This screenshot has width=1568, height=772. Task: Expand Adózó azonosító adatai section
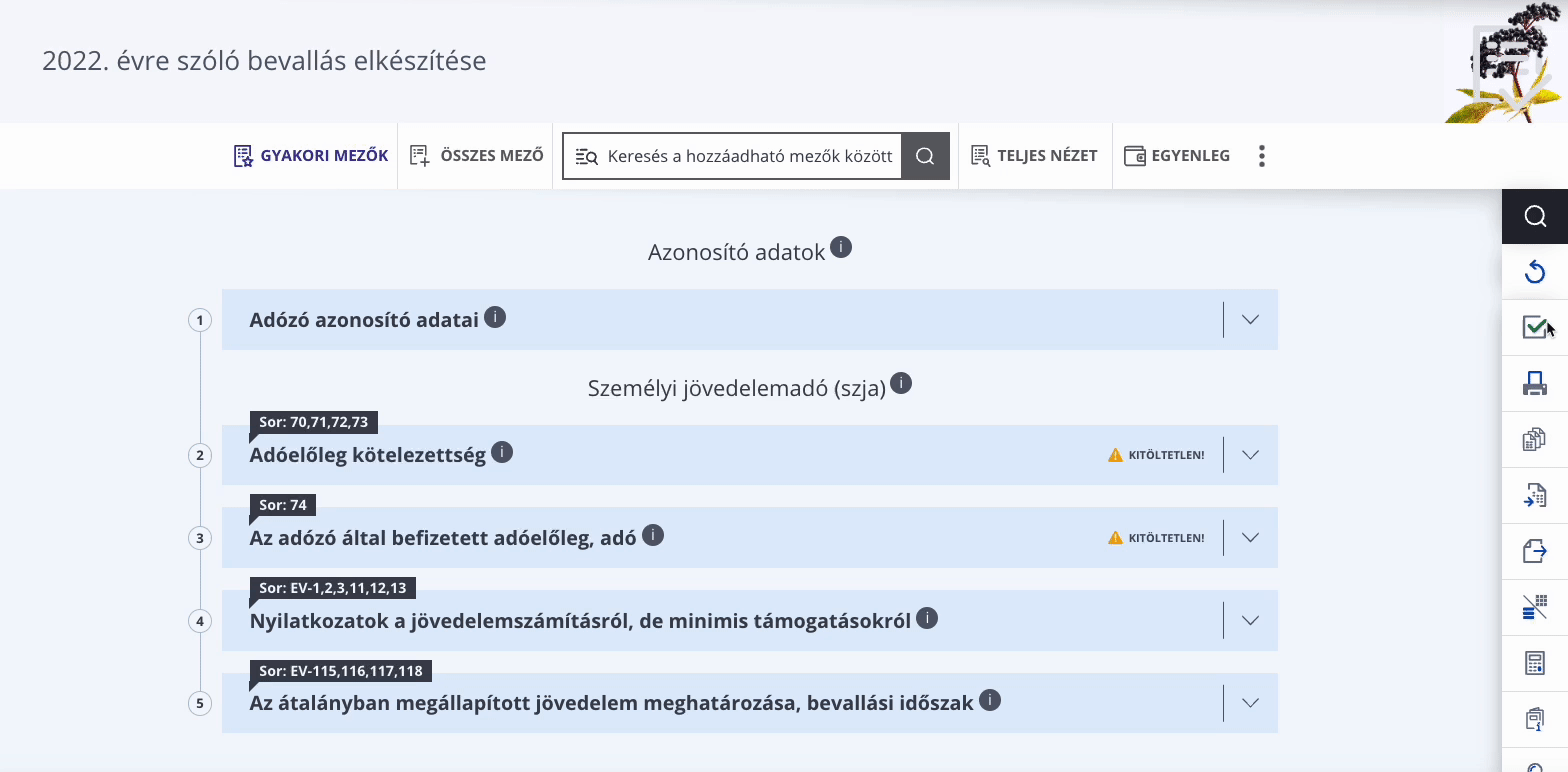coord(1250,320)
